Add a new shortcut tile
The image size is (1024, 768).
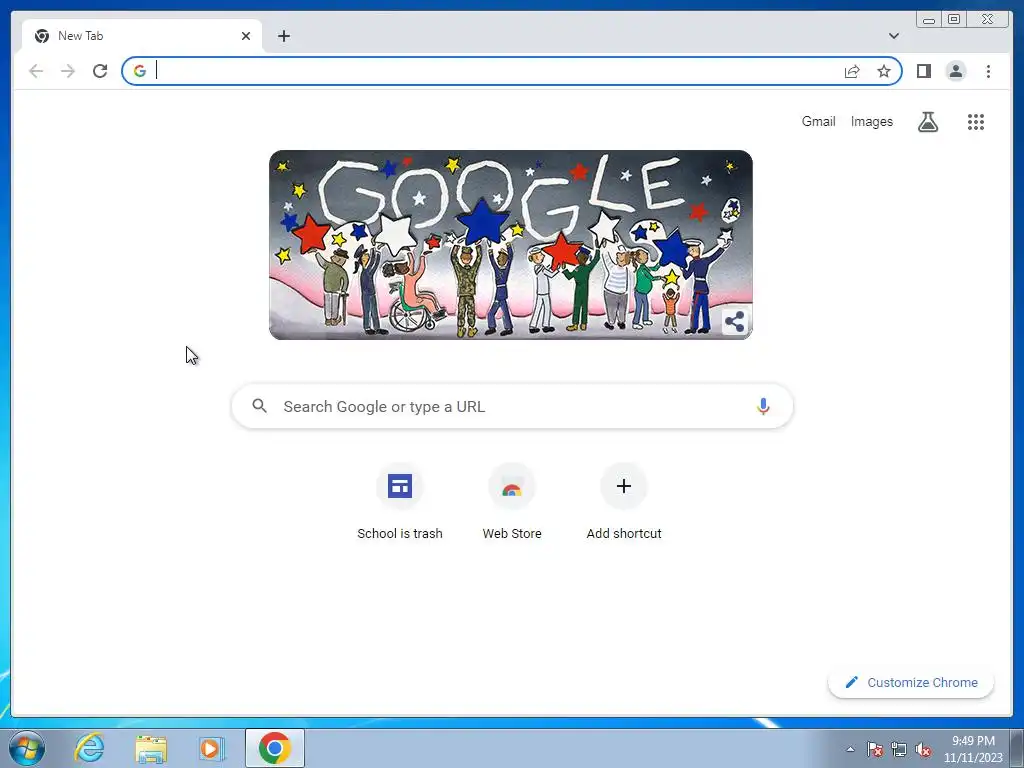click(x=624, y=502)
